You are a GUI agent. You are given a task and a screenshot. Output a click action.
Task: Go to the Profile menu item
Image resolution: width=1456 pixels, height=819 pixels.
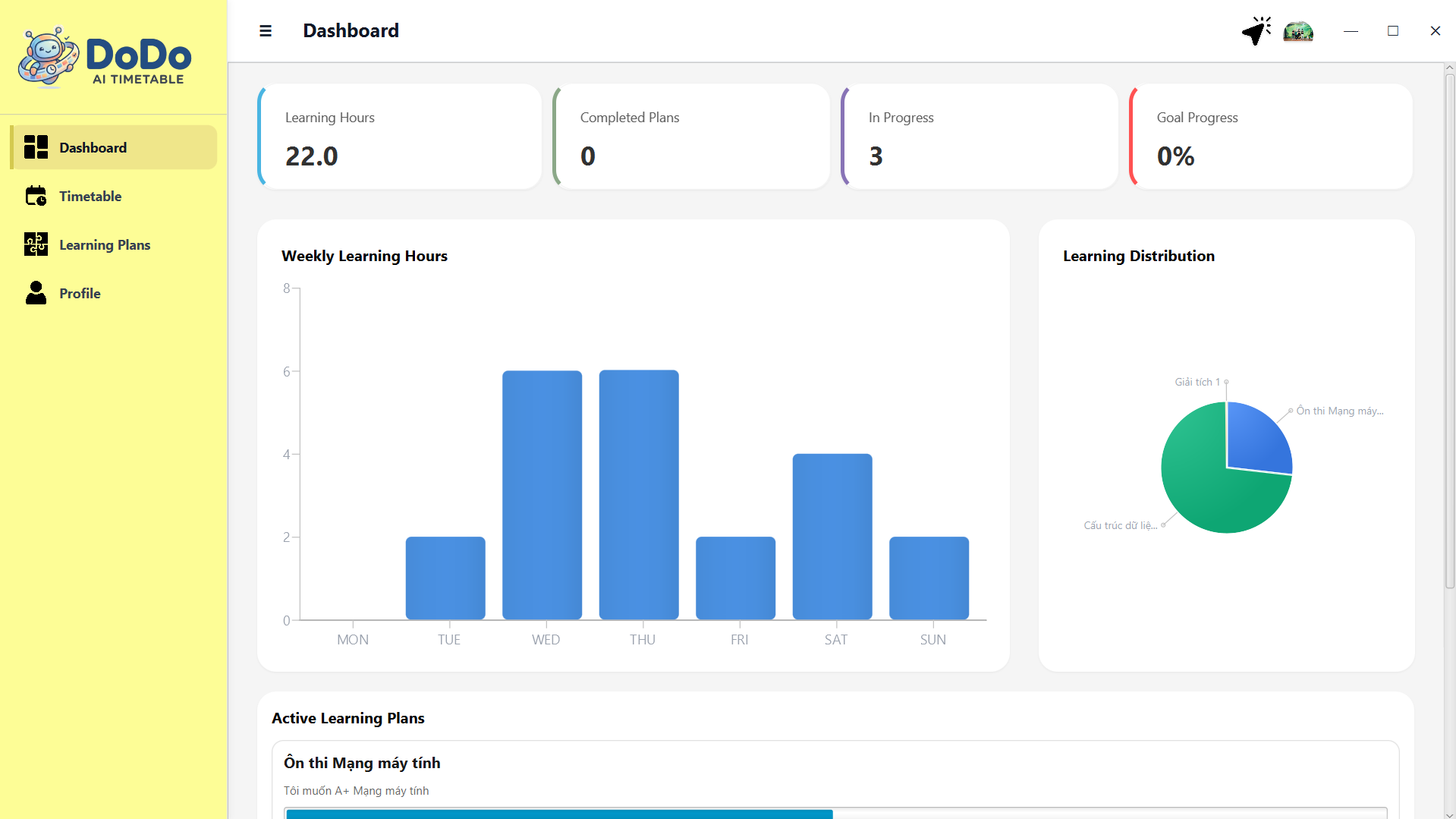pos(114,293)
